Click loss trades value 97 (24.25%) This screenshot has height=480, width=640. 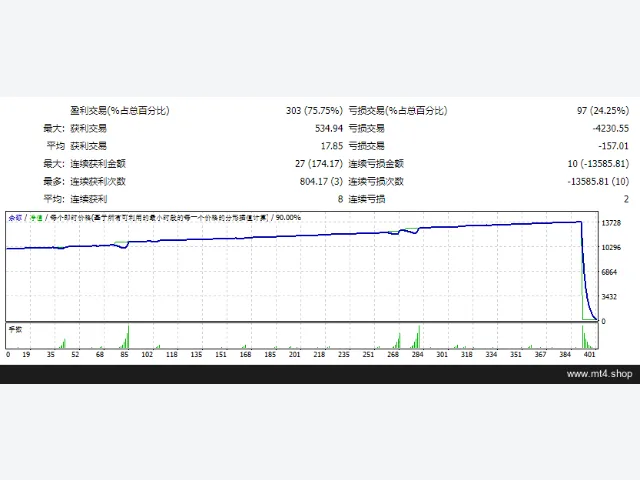click(602, 111)
